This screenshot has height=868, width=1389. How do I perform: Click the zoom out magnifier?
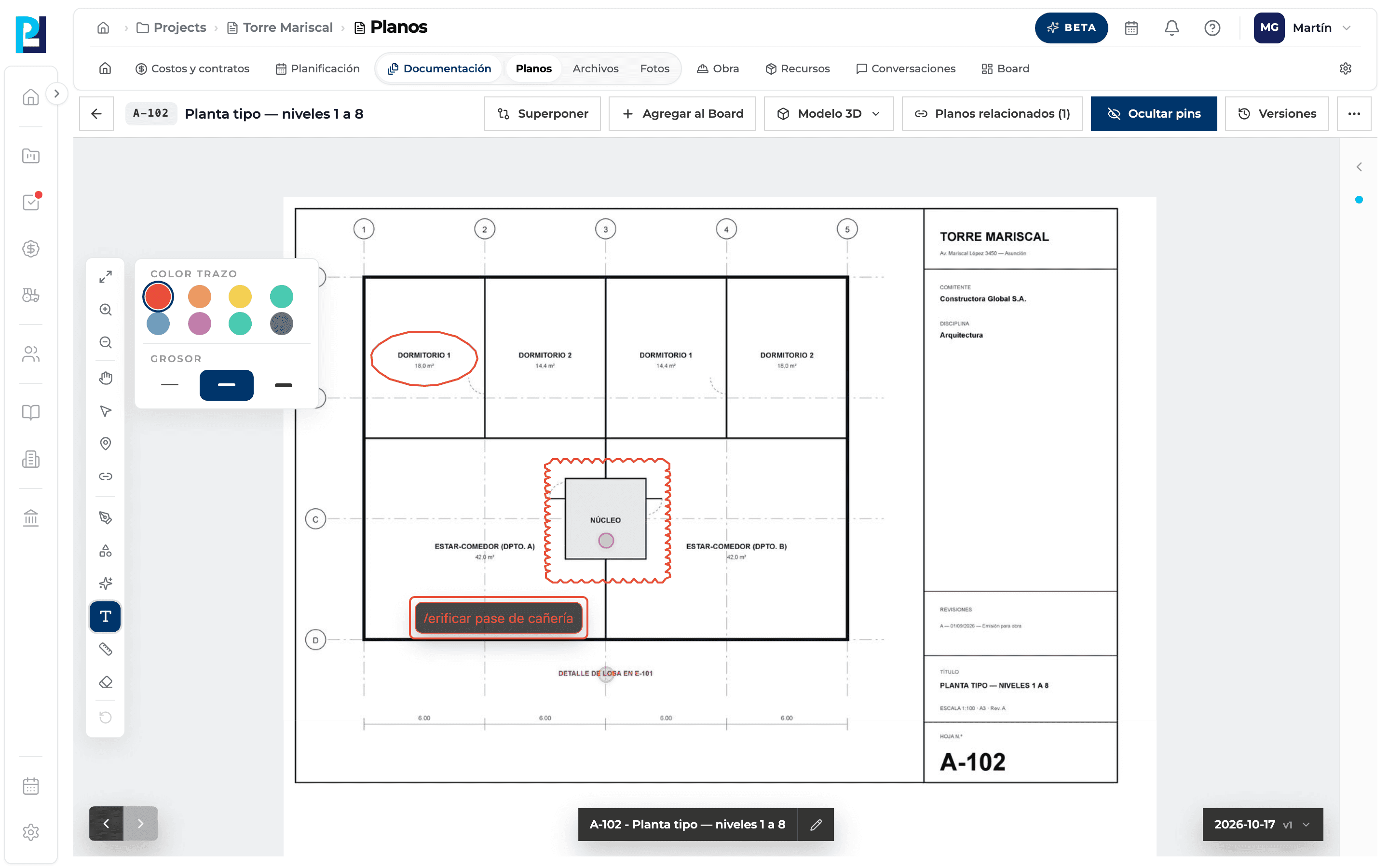[x=105, y=343]
